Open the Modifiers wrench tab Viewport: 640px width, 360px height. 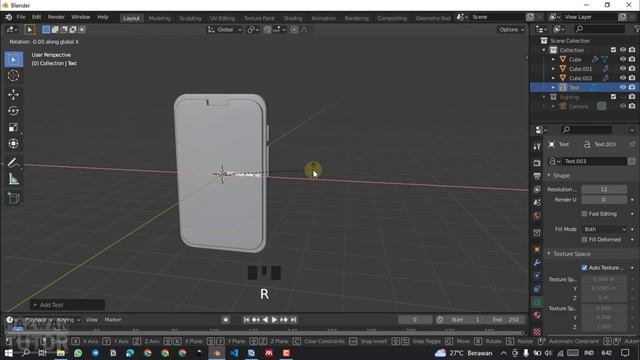pyautogui.click(x=537, y=262)
